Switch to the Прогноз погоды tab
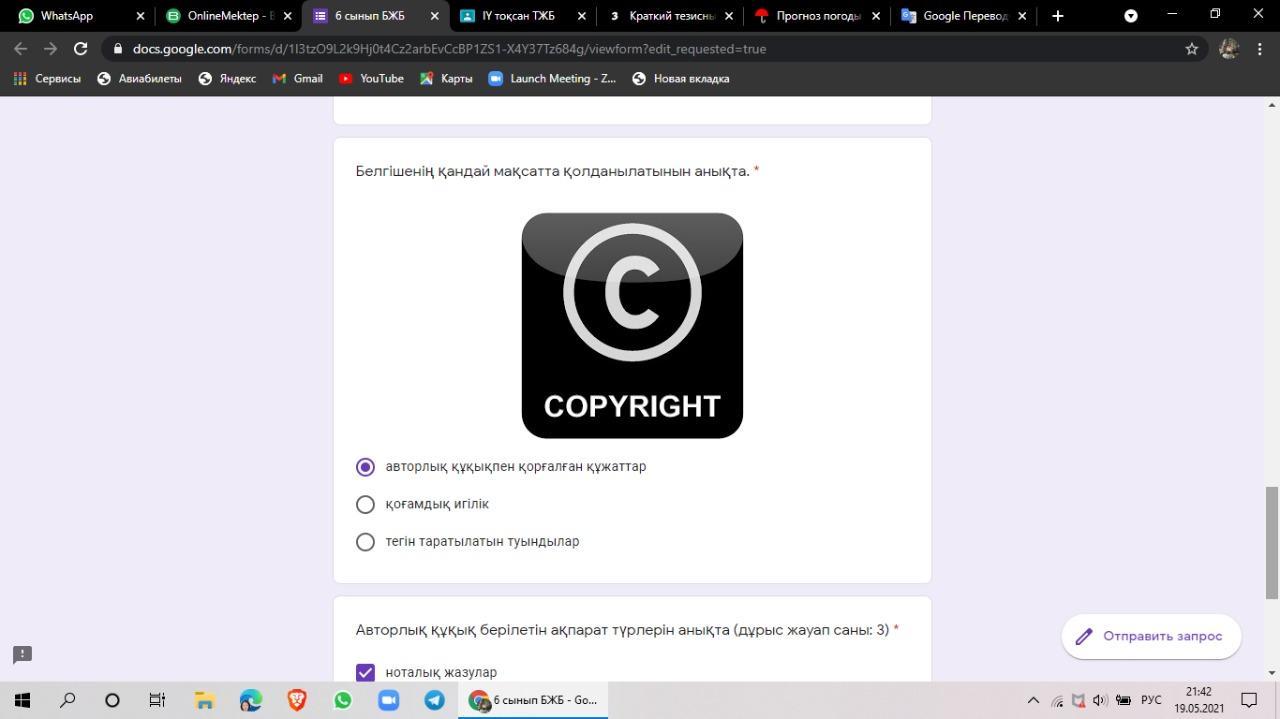 pyautogui.click(x=808, y=16)
